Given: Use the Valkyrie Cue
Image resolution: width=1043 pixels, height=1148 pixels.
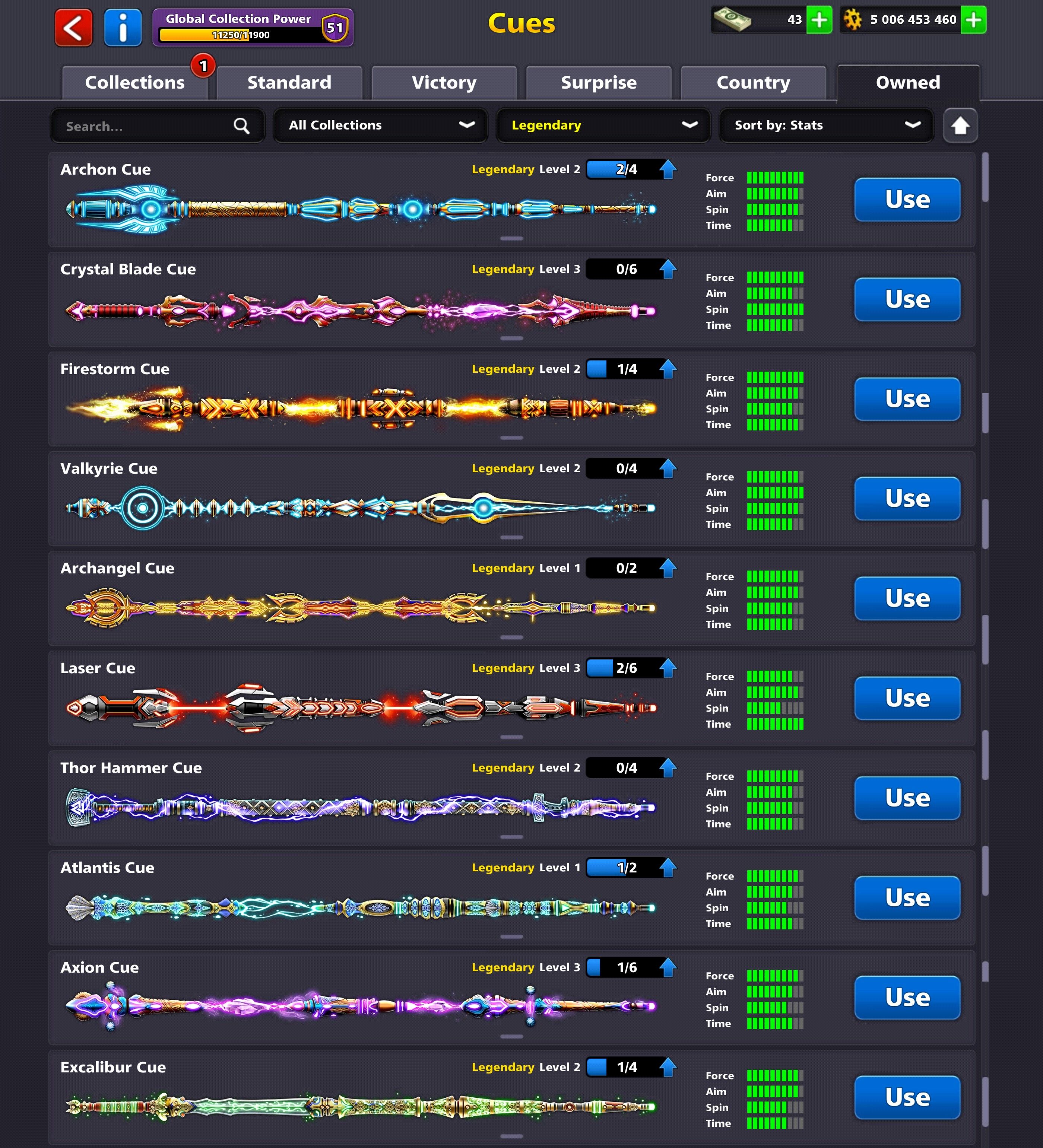Looking at the screenshot, I should point(907,499).
